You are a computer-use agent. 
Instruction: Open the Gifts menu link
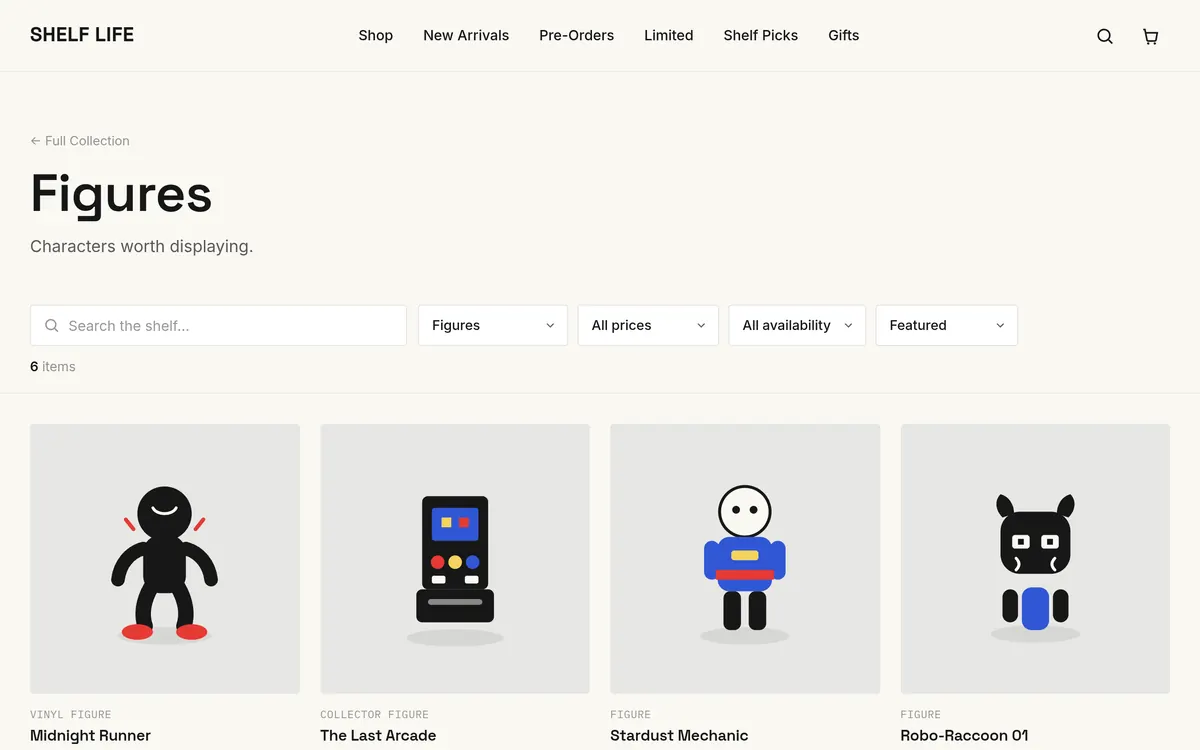(x=844, y=35)
